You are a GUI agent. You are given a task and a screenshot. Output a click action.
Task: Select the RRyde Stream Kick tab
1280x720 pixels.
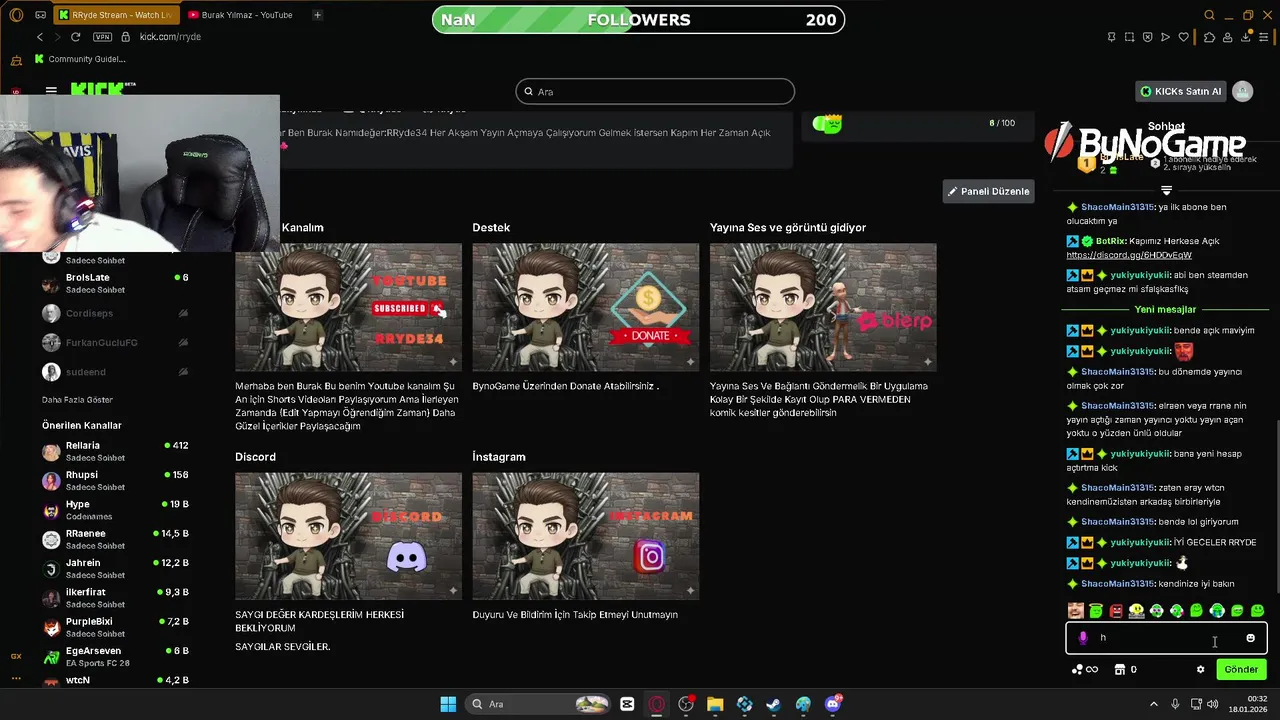pyautogui.click(x=115, y=15)
